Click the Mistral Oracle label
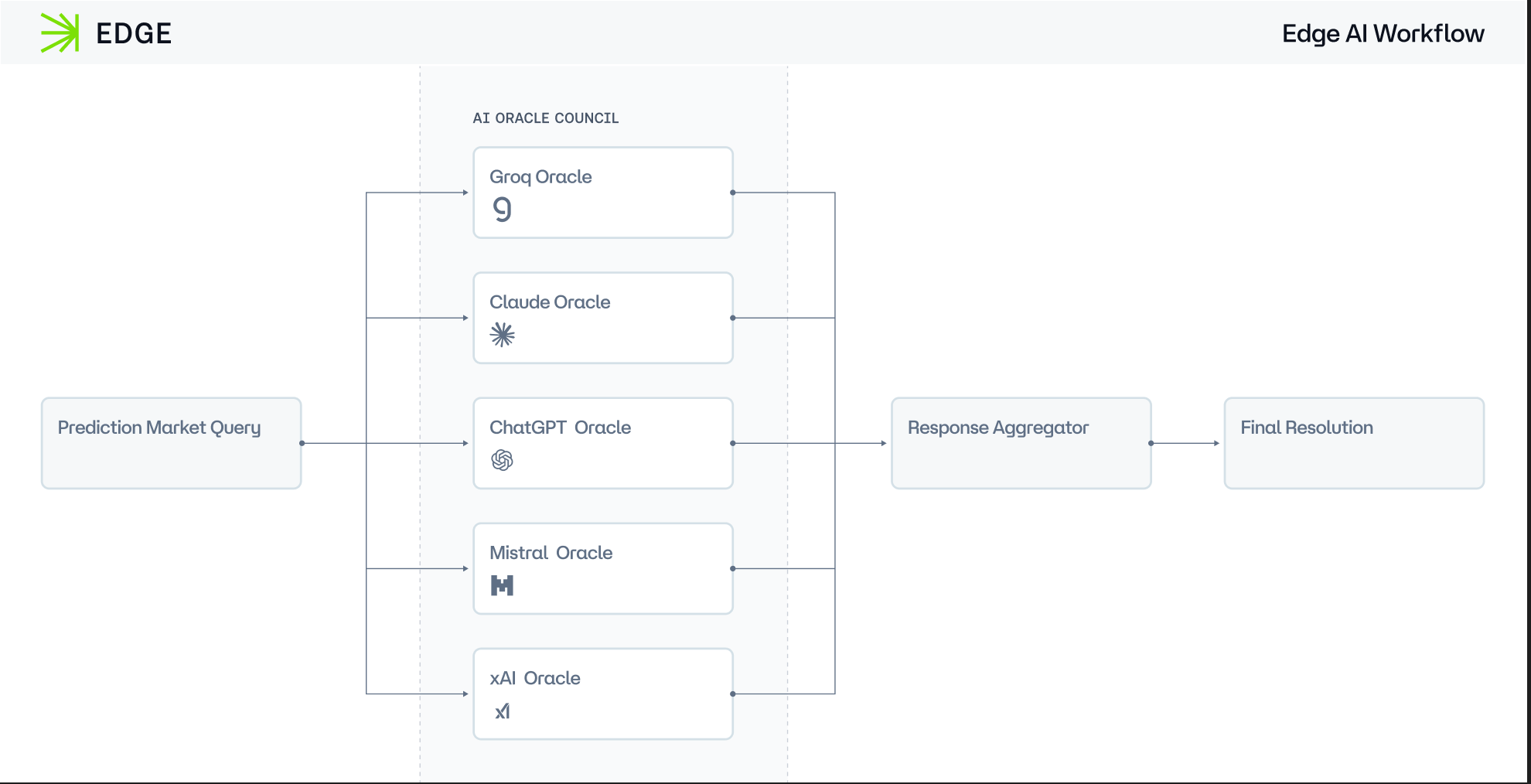The width and height of the screenshot is (1531, 784). (x=551, y=553)
